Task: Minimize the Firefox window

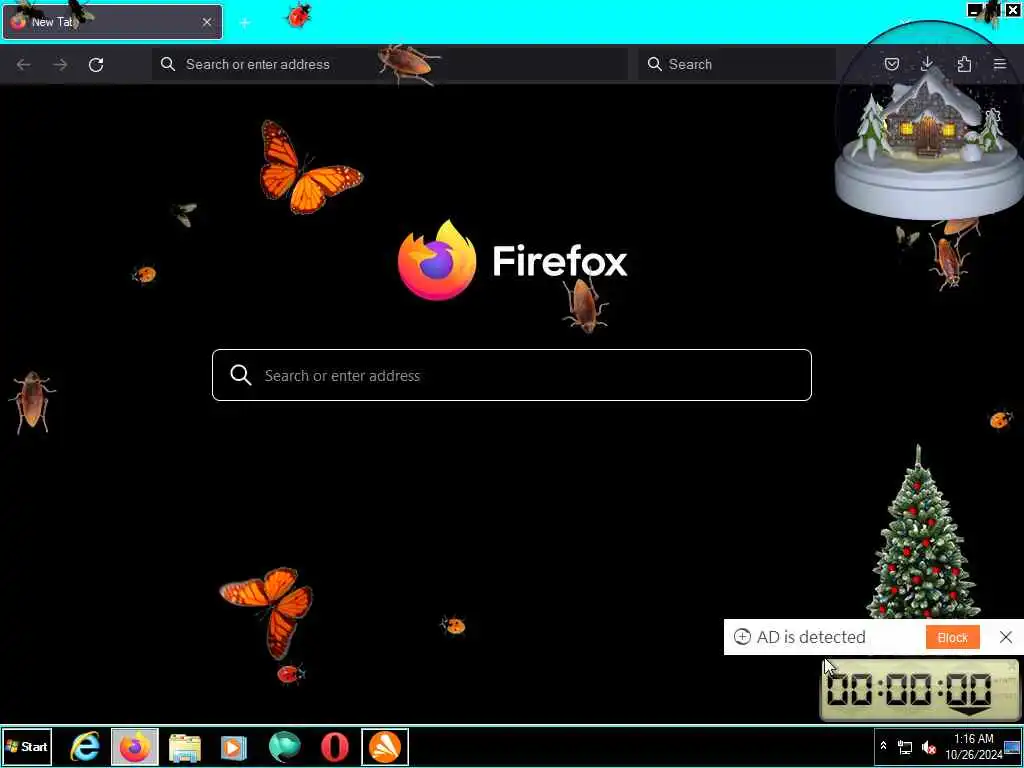Action: click(x=974, y=10)
